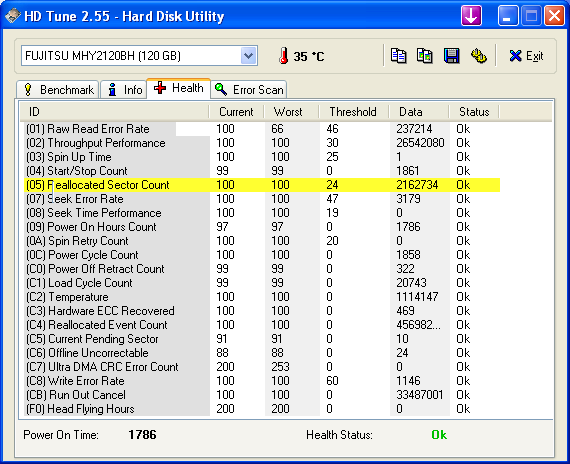Click data value 26542080
Screen dimensions: 570x464
420,143
